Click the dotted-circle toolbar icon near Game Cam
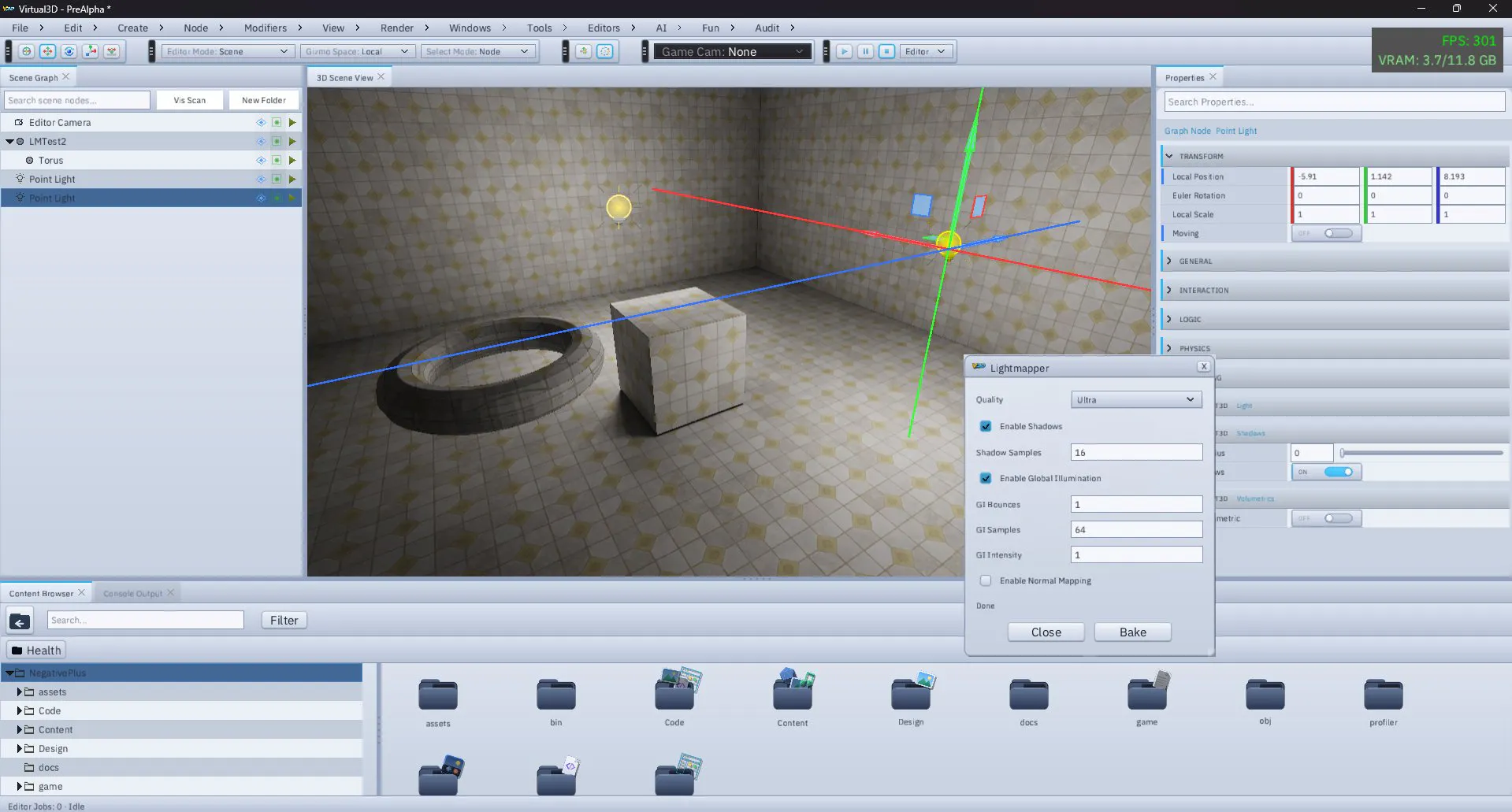The height and width of the screenshot is (812, 1512). (605, 51)
